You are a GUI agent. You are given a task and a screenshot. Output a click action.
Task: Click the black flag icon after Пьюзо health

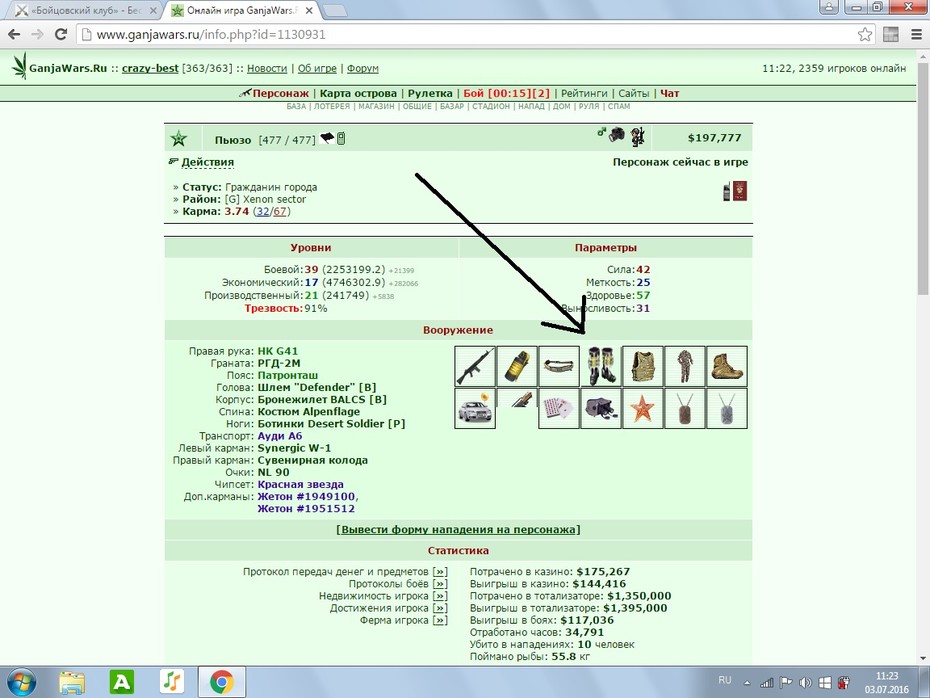point(327,138)
